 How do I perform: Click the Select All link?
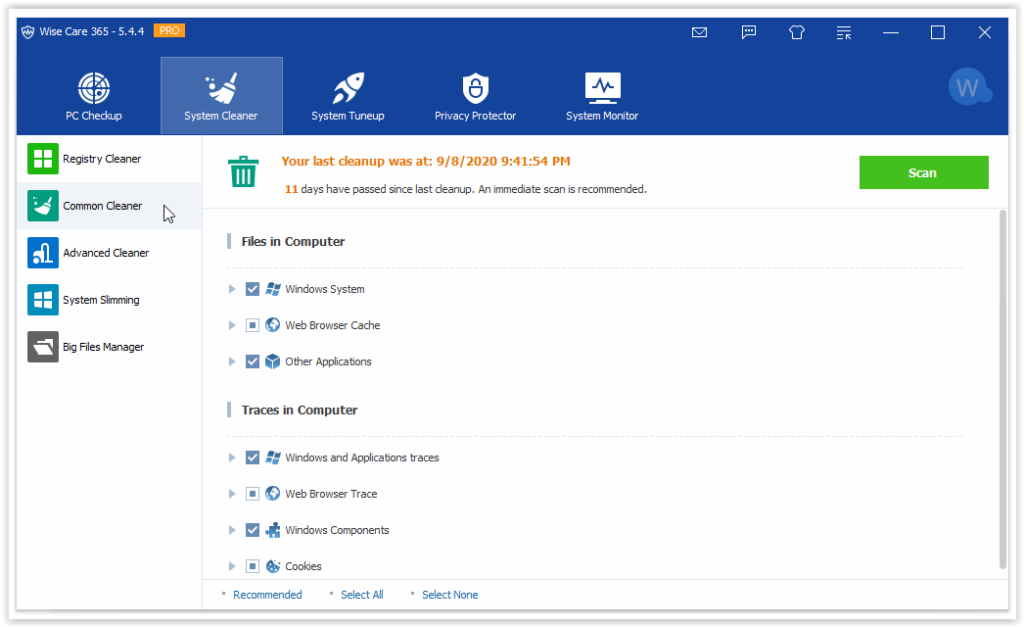361,594
